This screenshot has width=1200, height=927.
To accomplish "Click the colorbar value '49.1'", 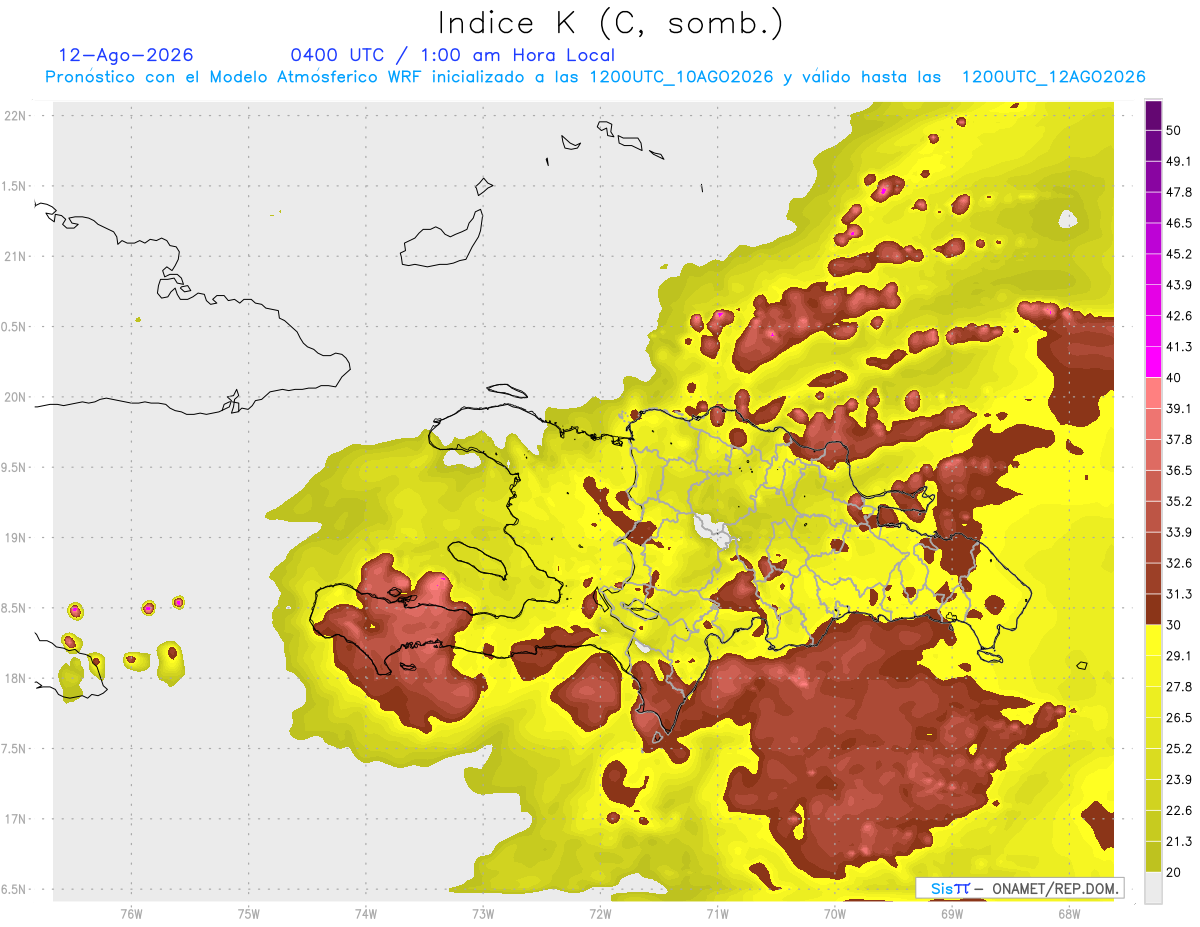I will [1179, 161].
